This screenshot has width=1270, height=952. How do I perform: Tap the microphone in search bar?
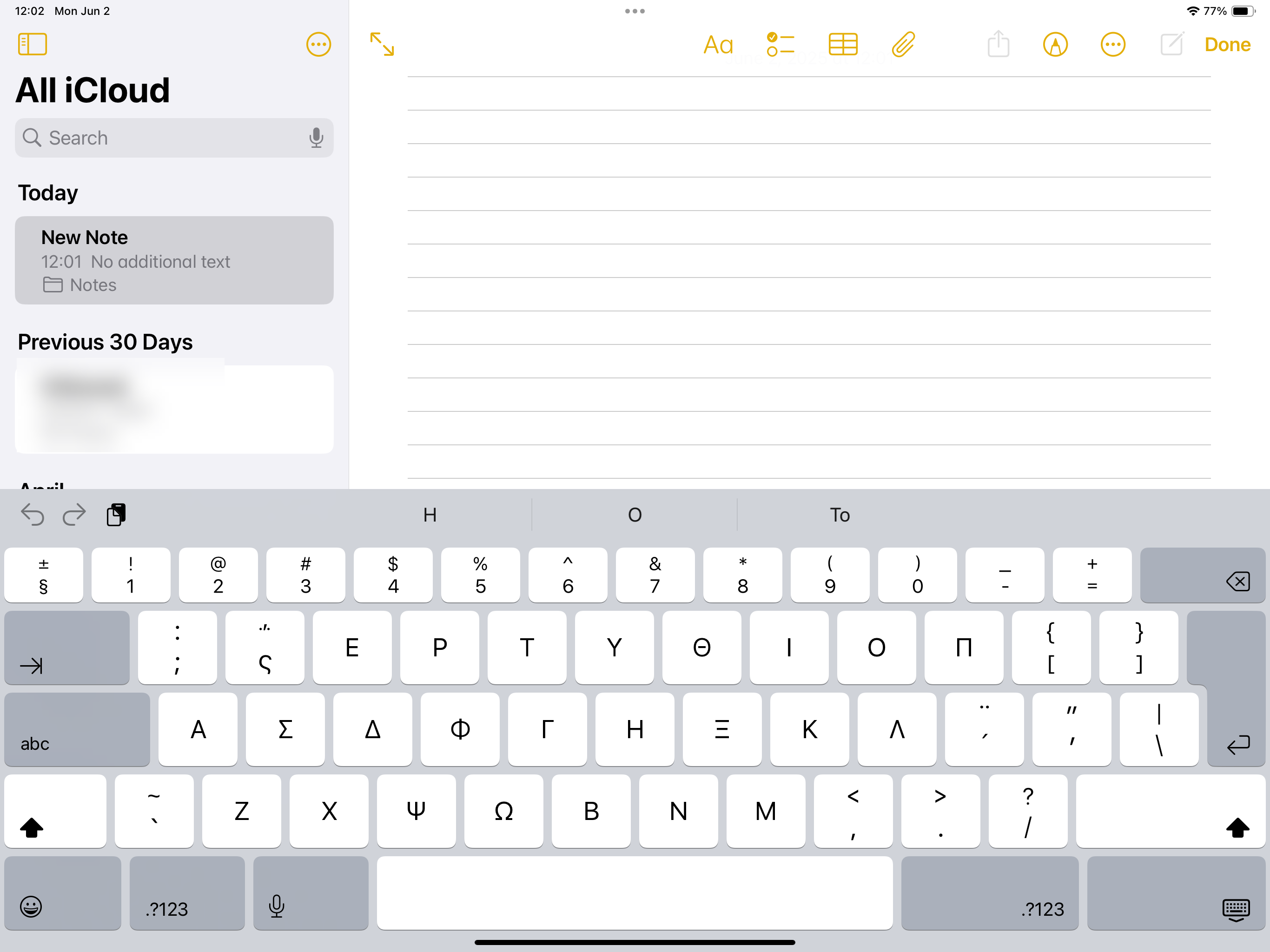(x=316, y=138)
